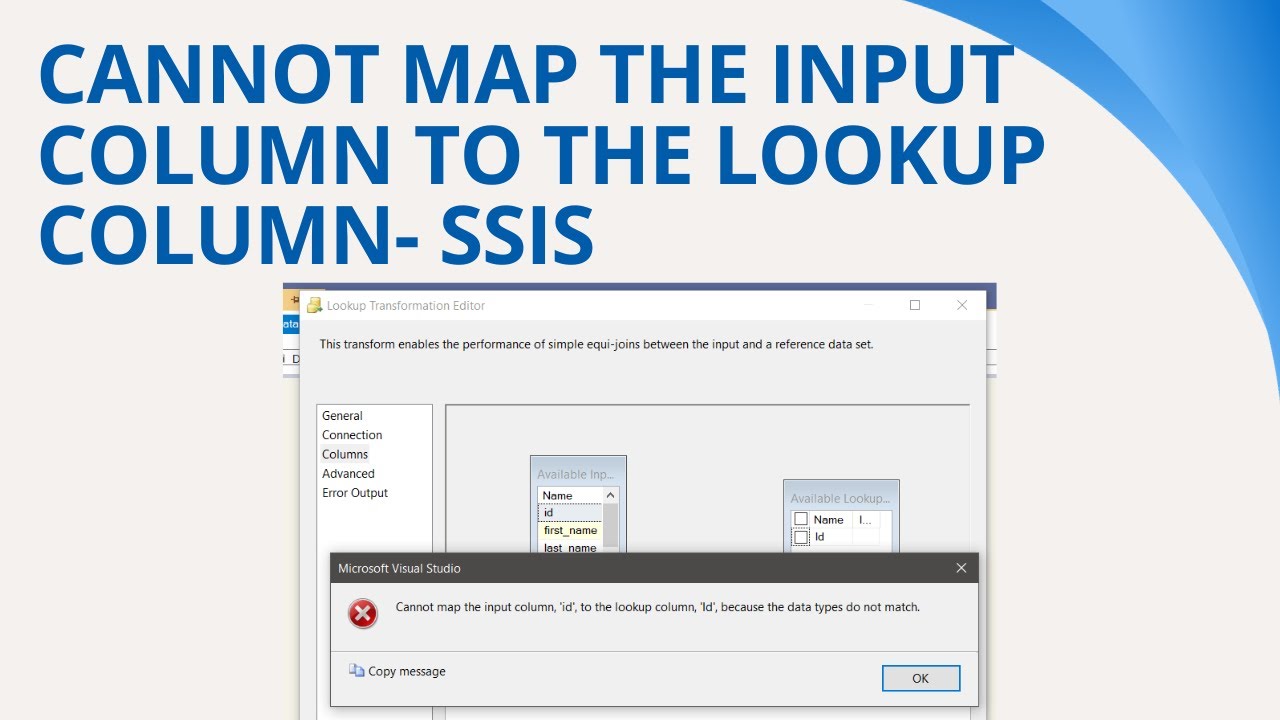Select the id row in Available Input Columns

(x=570, y=512)
